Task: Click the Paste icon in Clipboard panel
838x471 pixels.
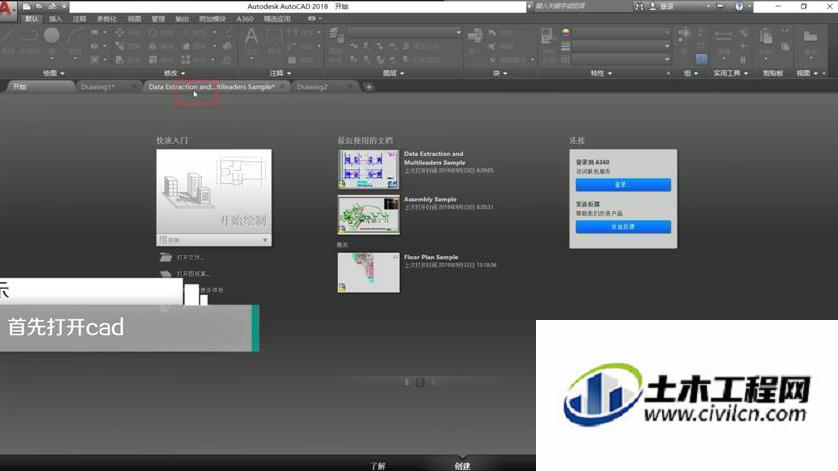Action: click(x=766, y=36)
